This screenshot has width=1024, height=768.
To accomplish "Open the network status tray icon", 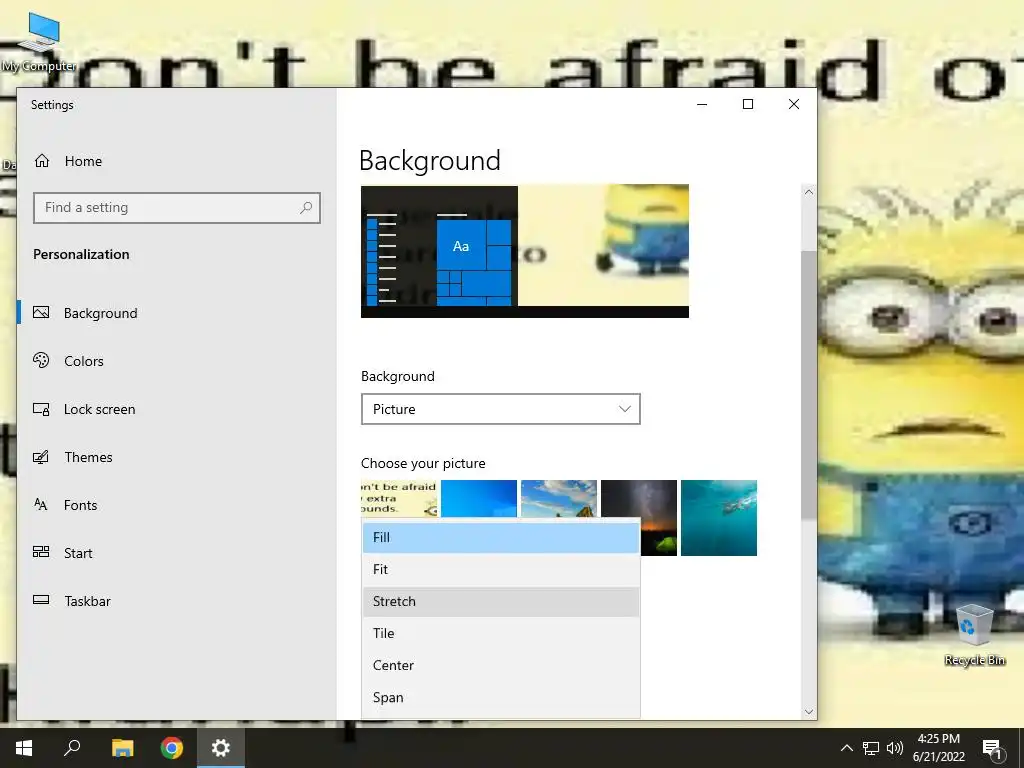I will point(871,748).
